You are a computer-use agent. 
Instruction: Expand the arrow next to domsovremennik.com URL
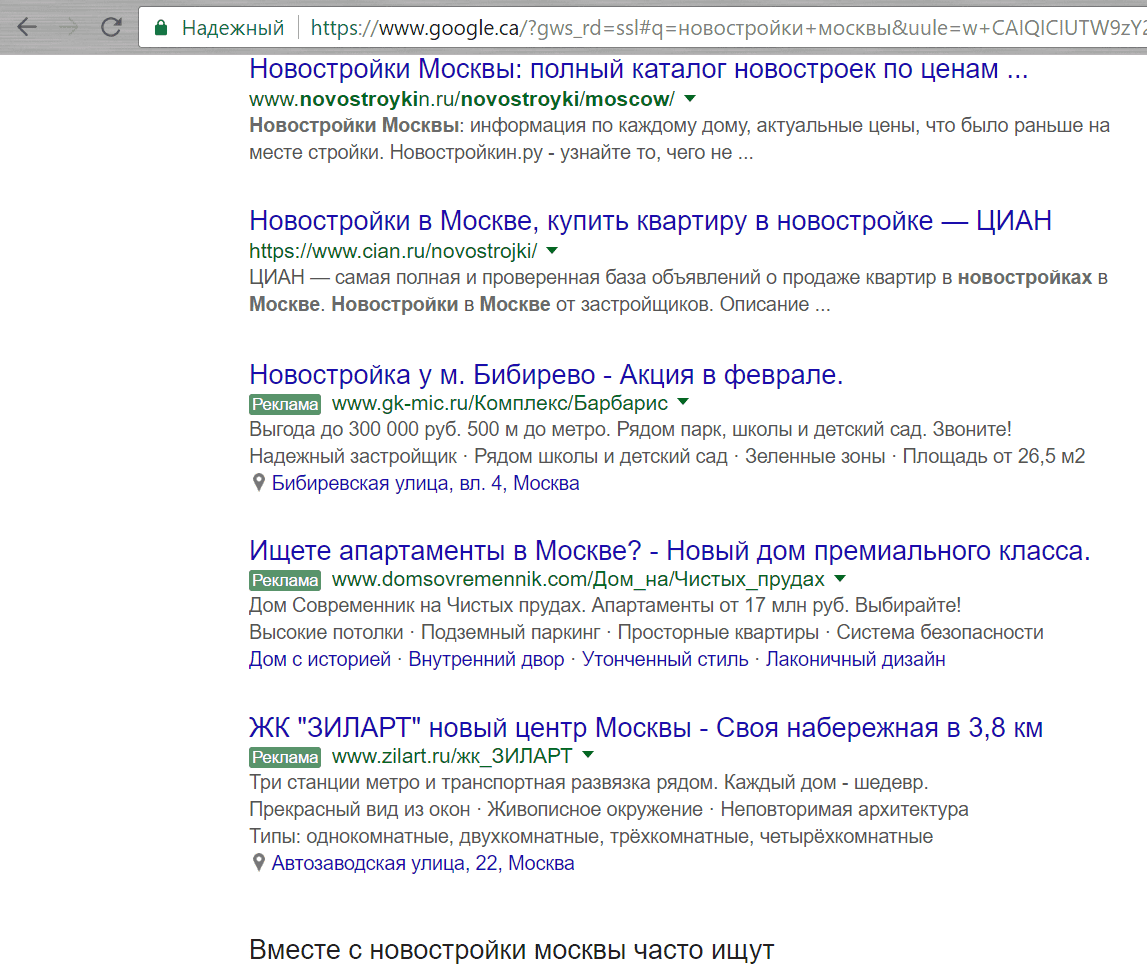(x=840, y=579)
